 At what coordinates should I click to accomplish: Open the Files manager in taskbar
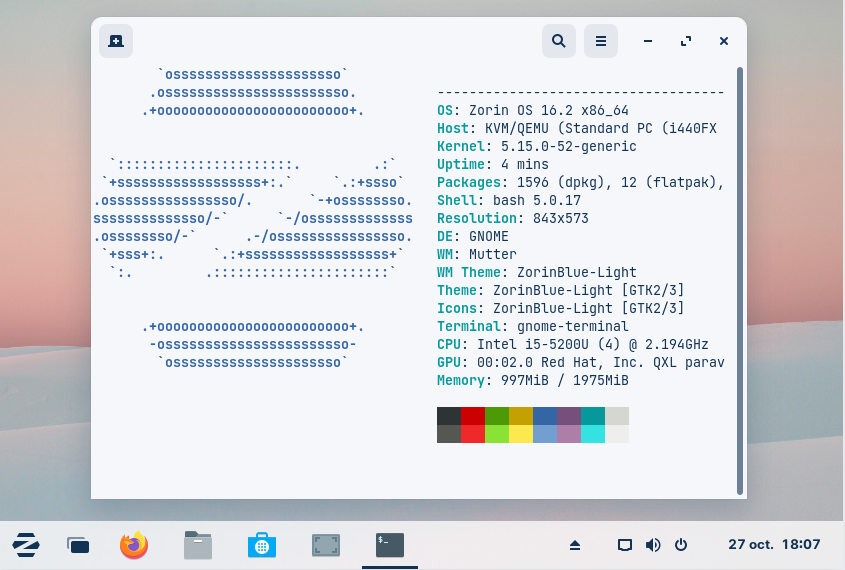(x=198, y=545)
